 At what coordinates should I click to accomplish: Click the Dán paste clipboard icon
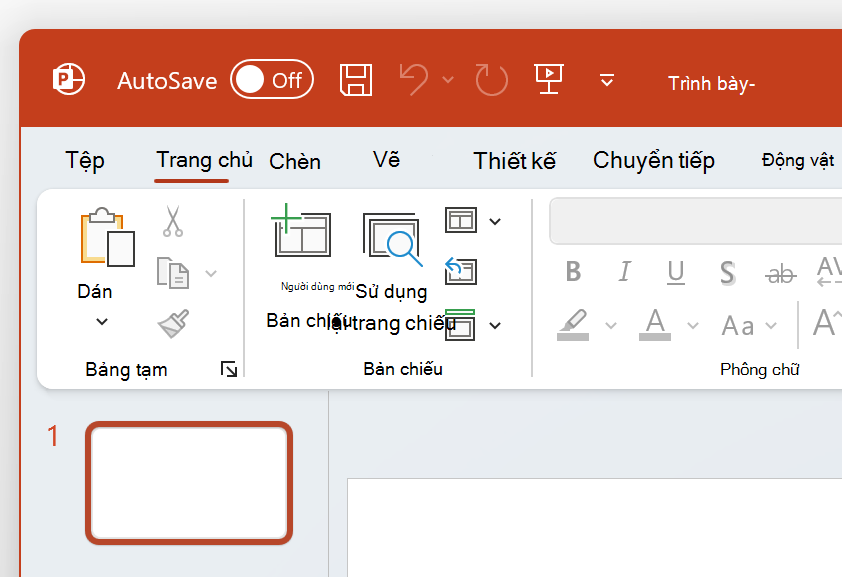coord(107,237)
